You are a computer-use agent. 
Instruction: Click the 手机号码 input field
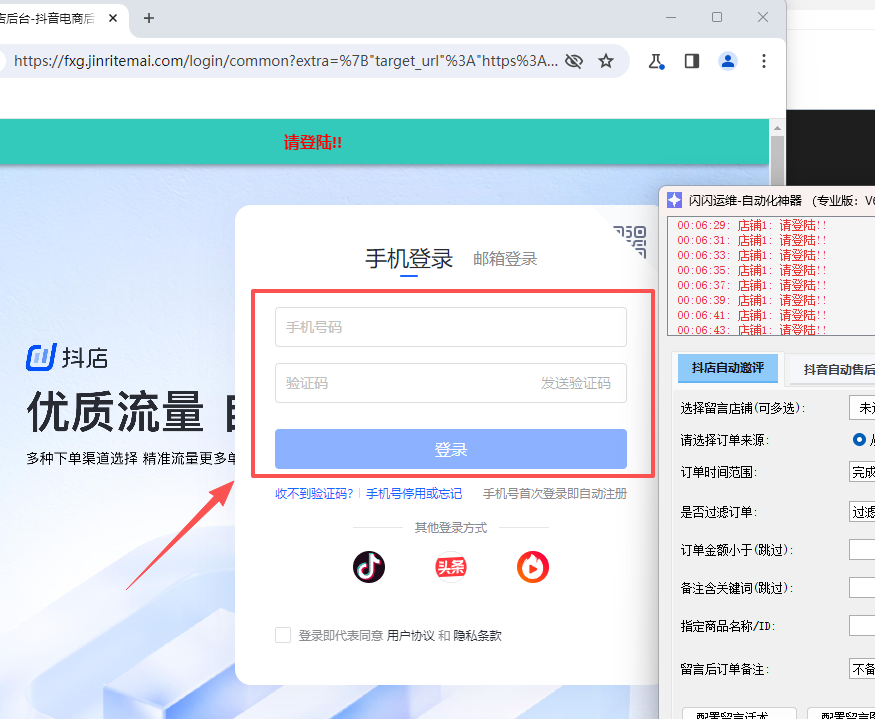[451, 327]
